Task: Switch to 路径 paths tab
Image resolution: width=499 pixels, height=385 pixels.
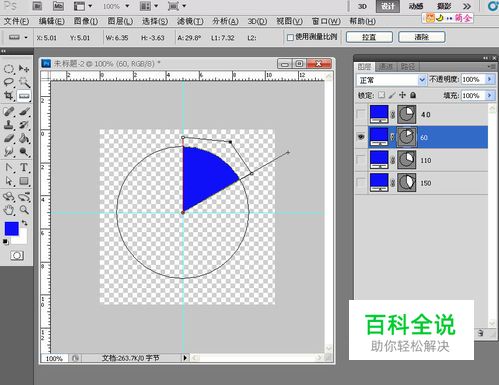Action: click(x=407, y=67)
